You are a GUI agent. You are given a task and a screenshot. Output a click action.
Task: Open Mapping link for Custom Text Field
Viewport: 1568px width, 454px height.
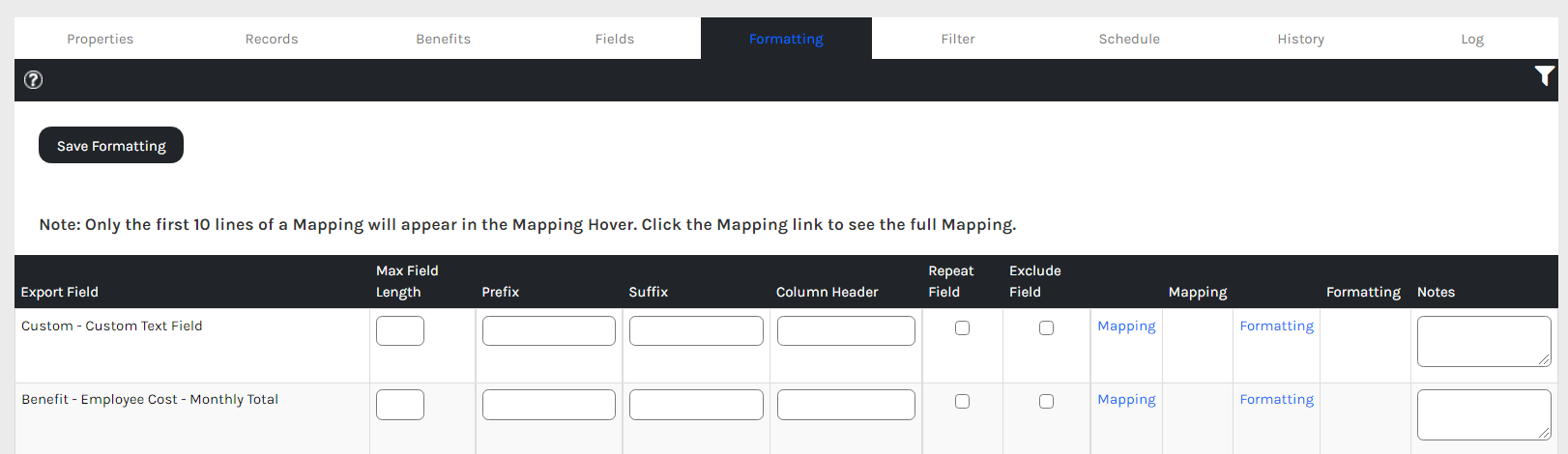tap(1126, 326)
